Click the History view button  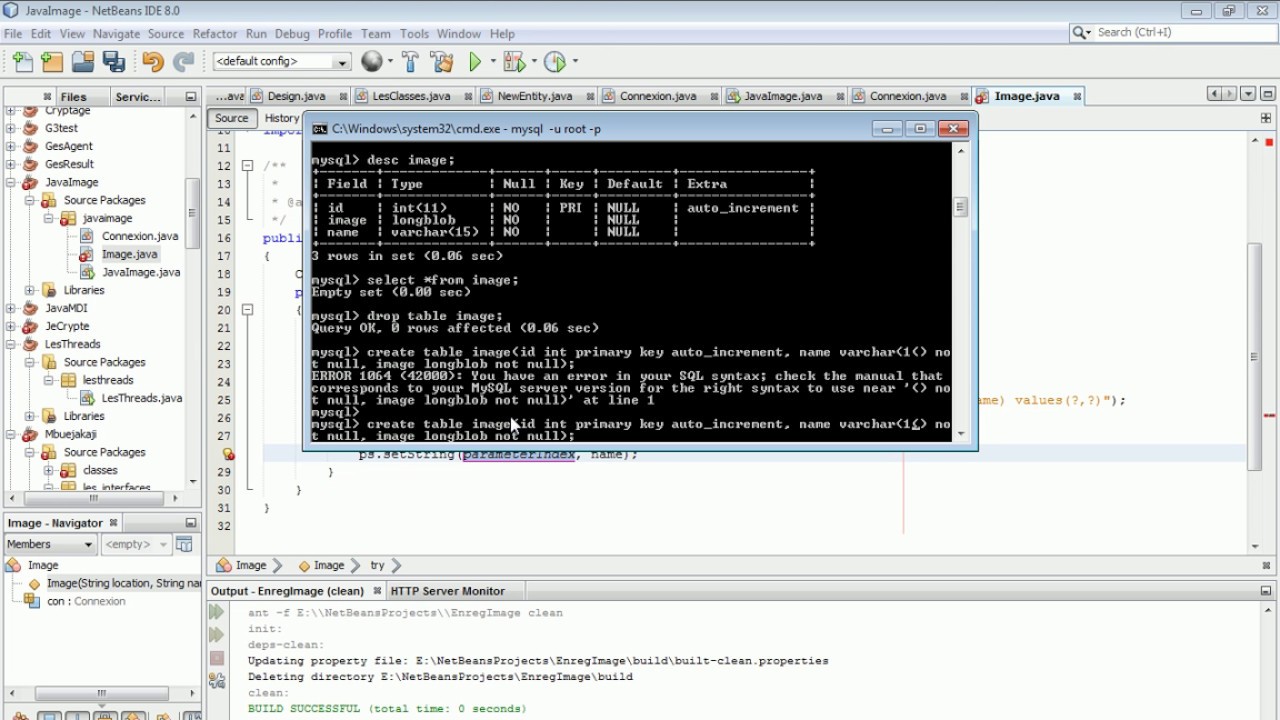pos(282,118)
